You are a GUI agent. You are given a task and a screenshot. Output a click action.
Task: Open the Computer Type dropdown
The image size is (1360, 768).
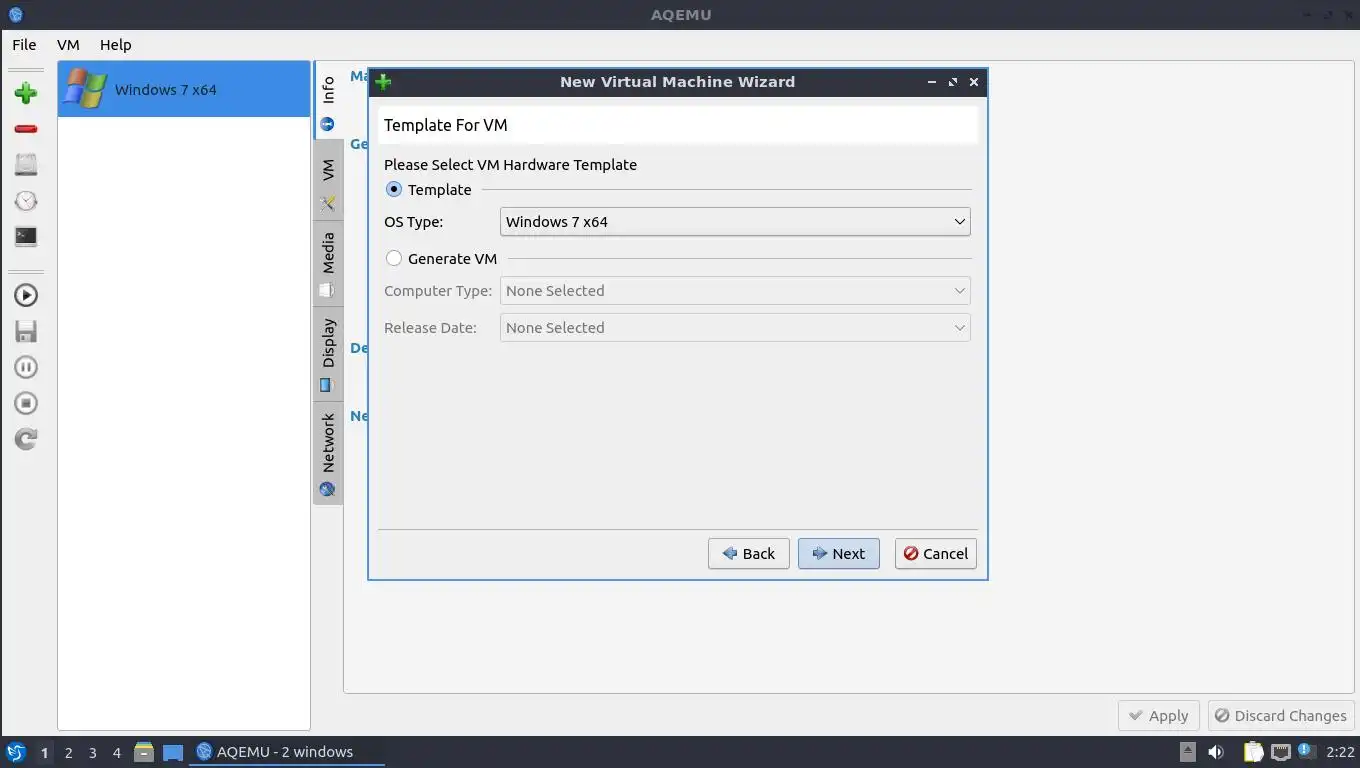tap(735, 291)
